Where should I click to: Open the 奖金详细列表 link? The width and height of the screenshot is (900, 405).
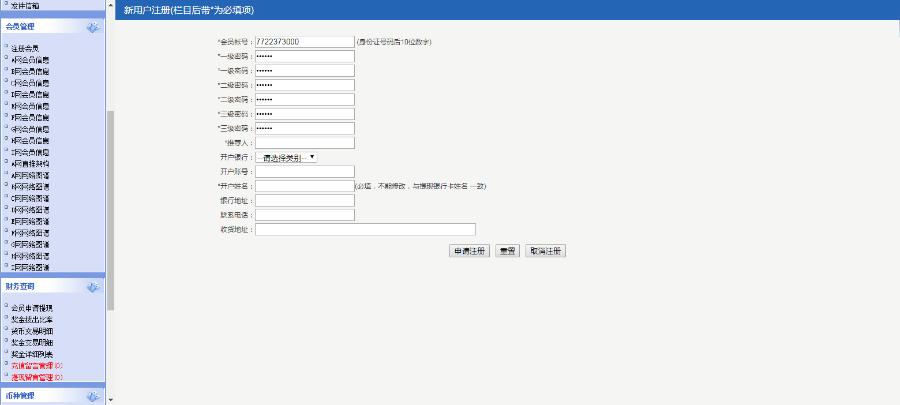coord(32,354)
